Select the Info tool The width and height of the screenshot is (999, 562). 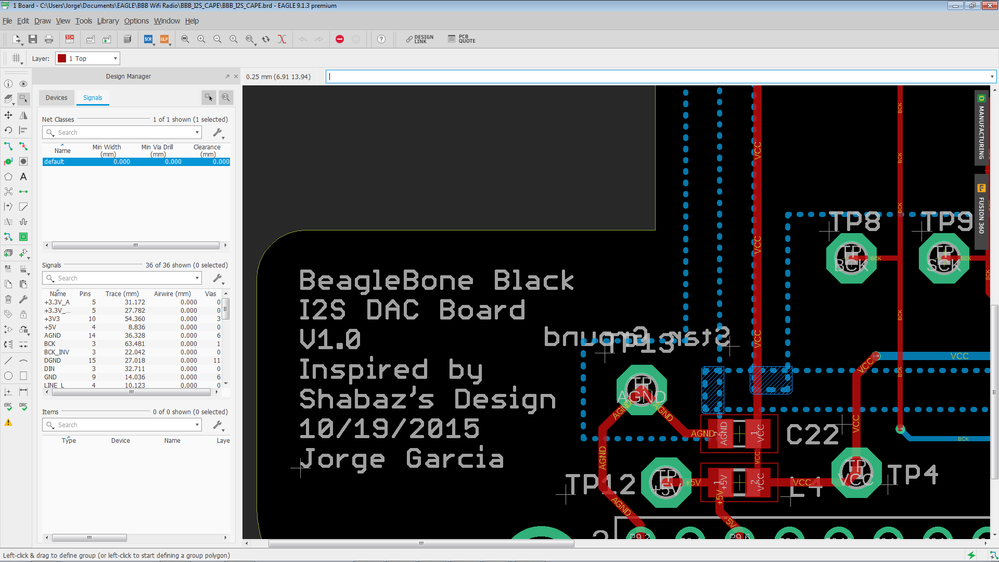pos(8,83)
